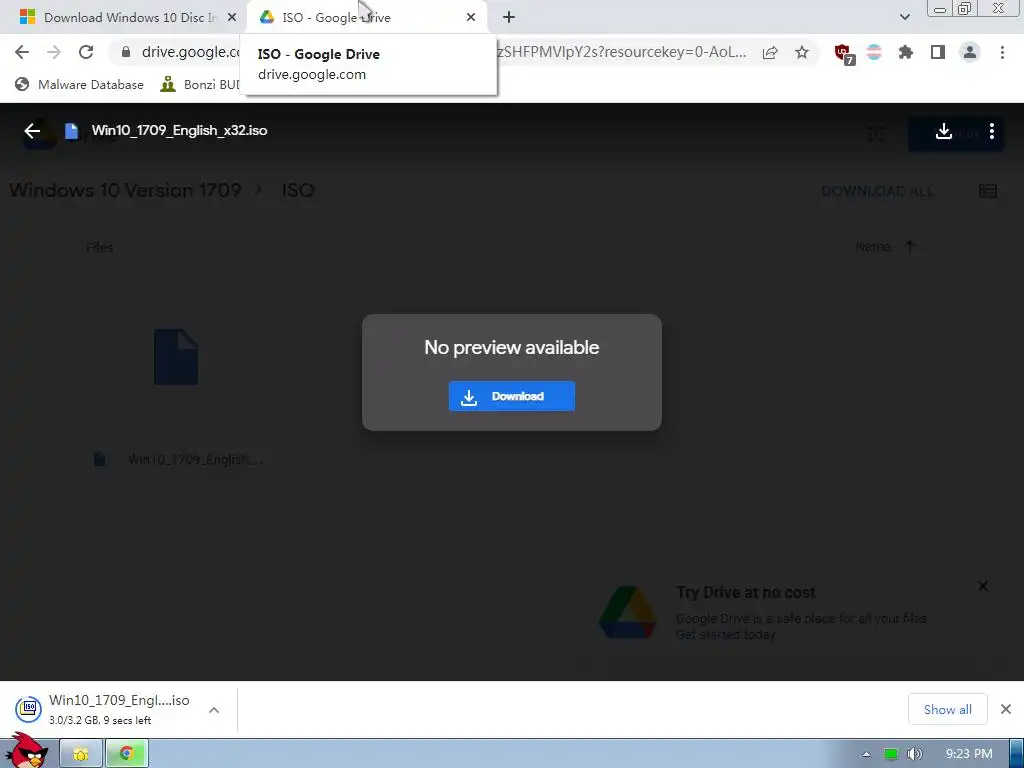Open the Extensions puzzle piece menu
The width and height of the screenshot is (1024, 768).
point(906,52)
